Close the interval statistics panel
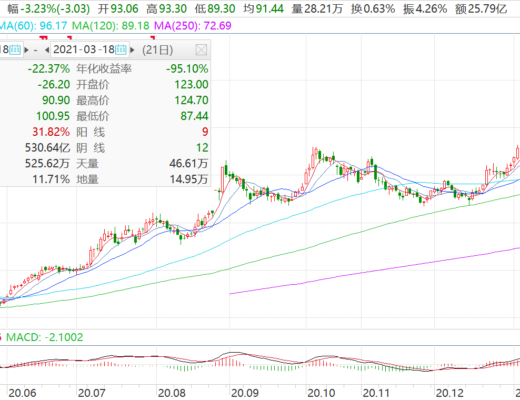 coord(201,50)
